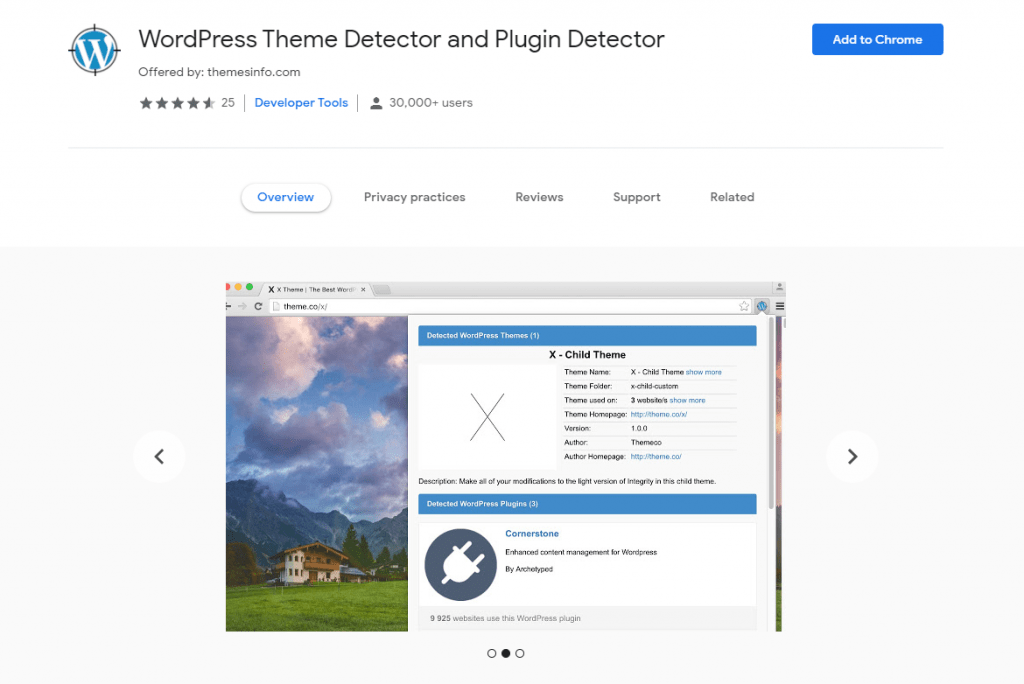Click the star rating icons
Viewport: 1024px width, 684px height.
tap(177, 103)
